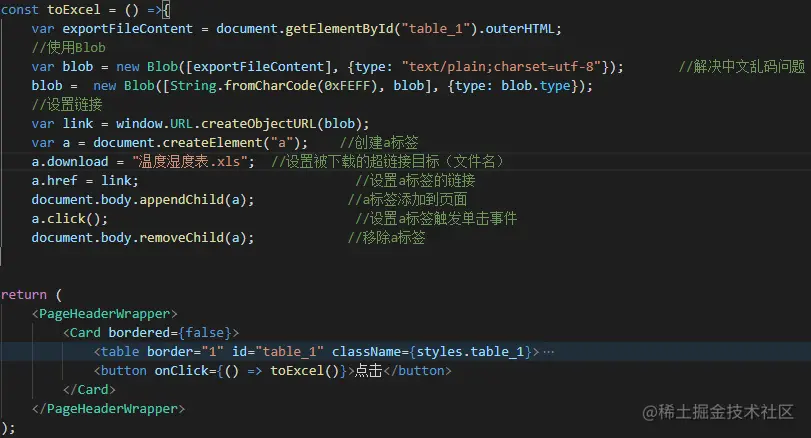811x438 pixels.
Task: Click the //a标签添加到页面 comment
Action: pyautogui.click(x=407, y=200)
